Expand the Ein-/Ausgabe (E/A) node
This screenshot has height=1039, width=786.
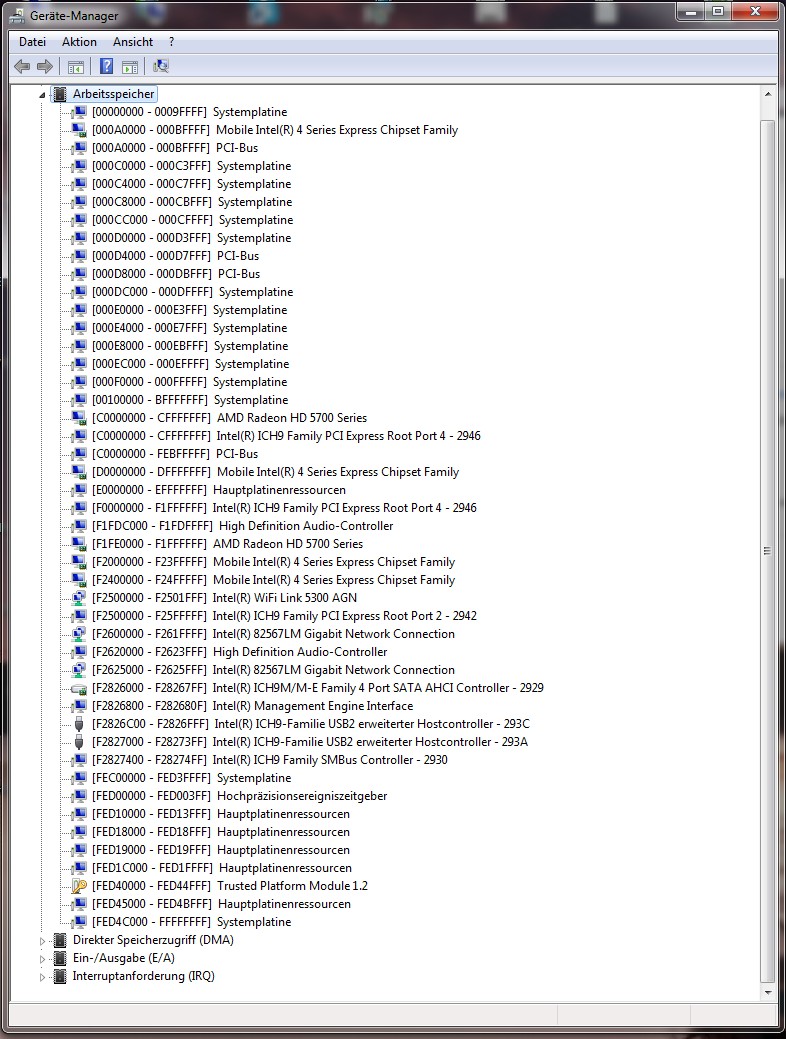(42, 958)
